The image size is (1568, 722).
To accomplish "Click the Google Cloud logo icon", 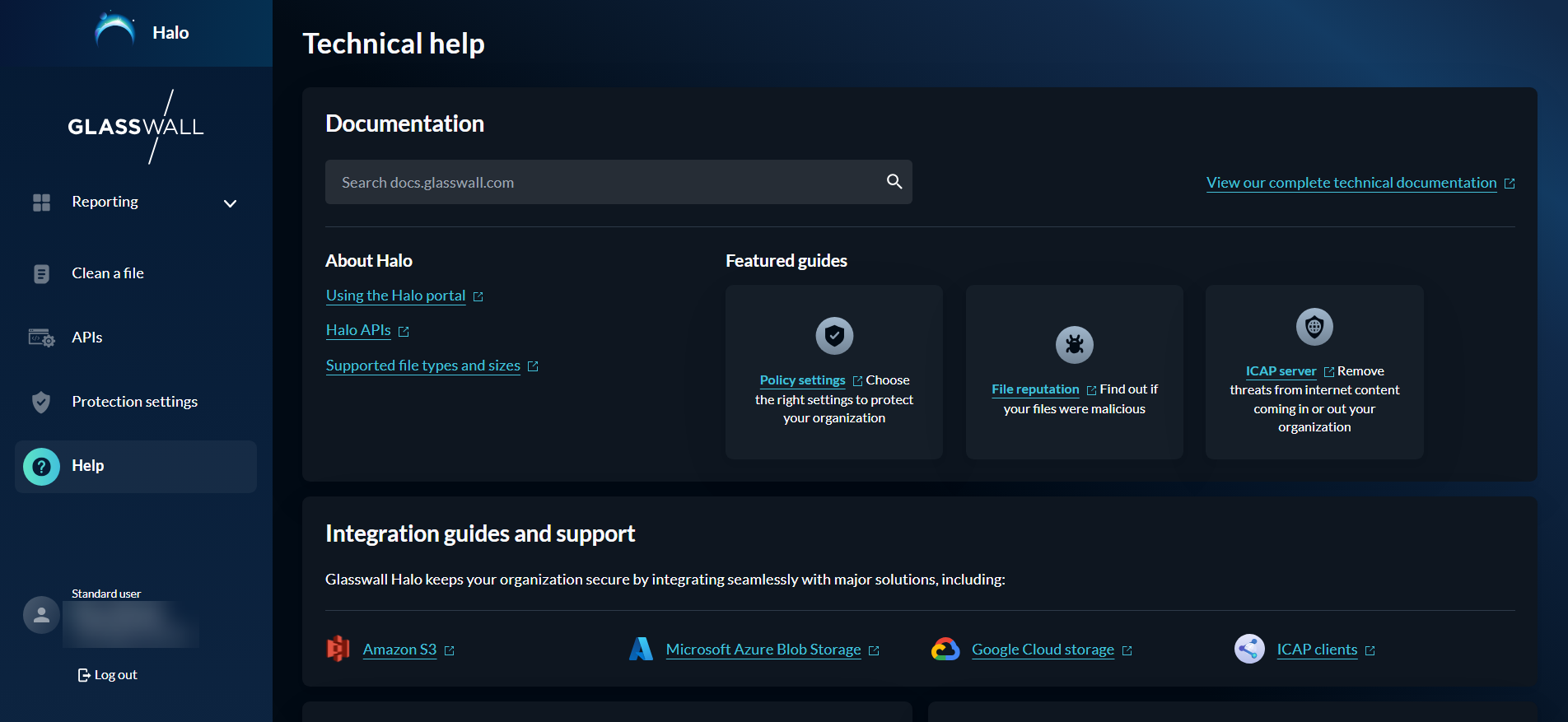I will coord(945,649).
